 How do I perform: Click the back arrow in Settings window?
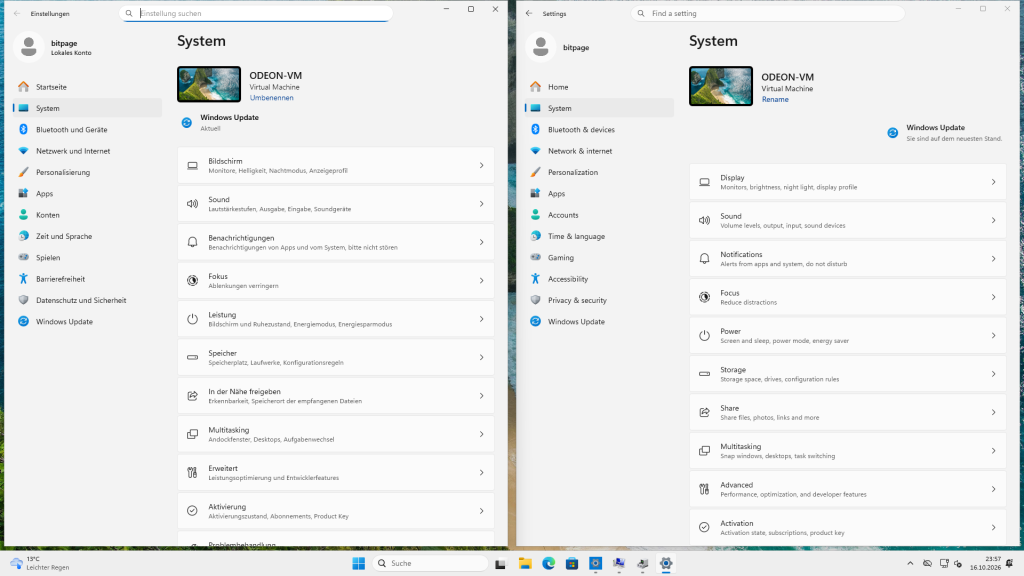click(x=529, y=13)
